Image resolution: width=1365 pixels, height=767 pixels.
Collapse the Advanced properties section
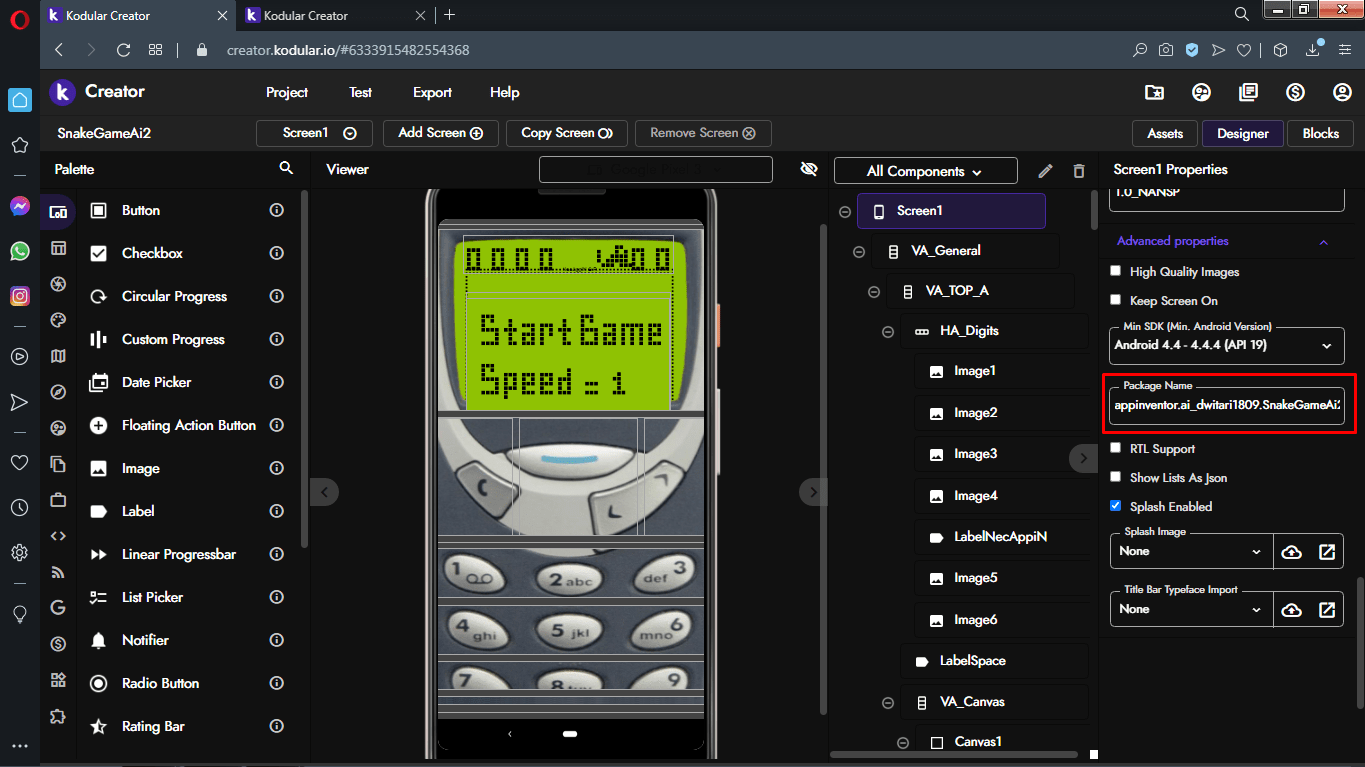point(1323,242)
